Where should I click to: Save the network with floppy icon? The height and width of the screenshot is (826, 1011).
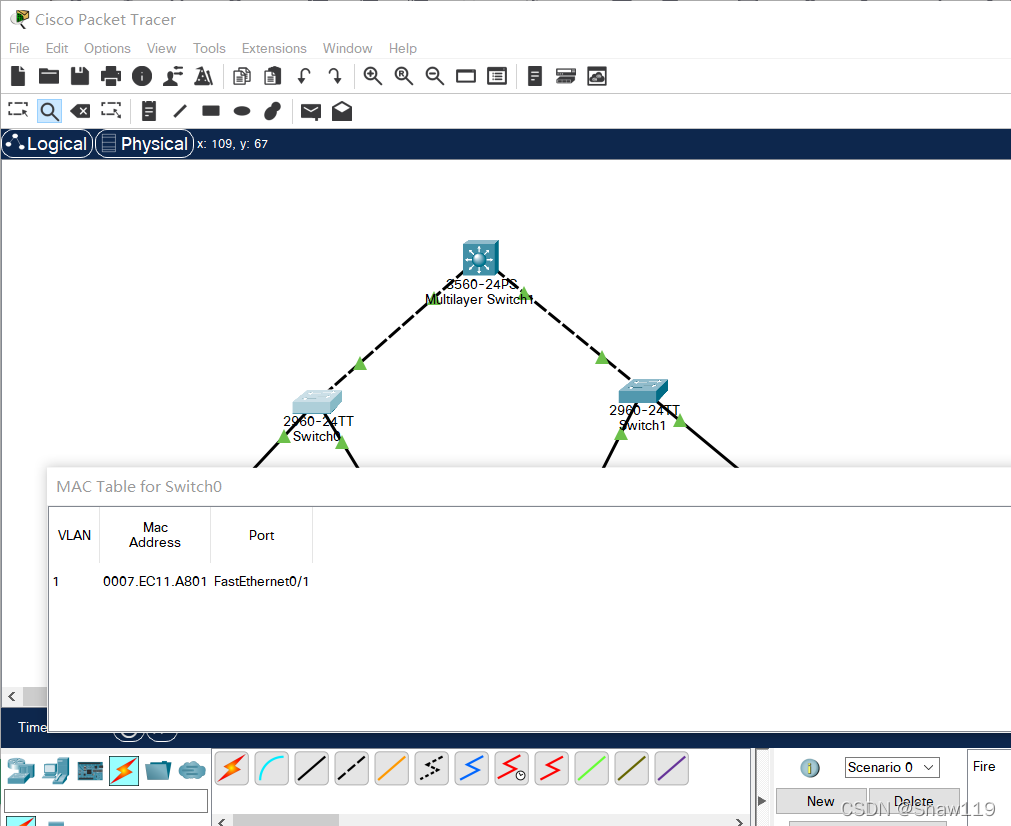[80, 76]
